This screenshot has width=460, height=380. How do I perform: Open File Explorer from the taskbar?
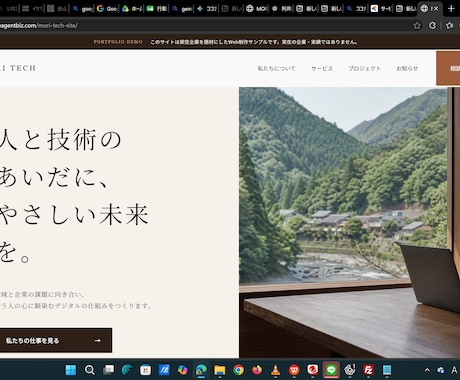click(220, 370)
